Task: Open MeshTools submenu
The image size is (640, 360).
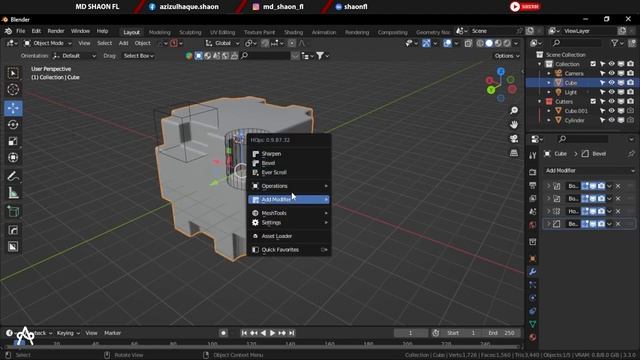Action: (x=289, y=213)
